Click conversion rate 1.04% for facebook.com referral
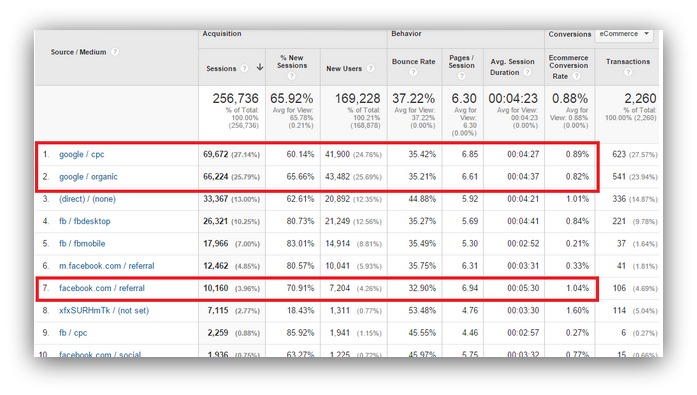Screen dimensions: 697x395 577,288
